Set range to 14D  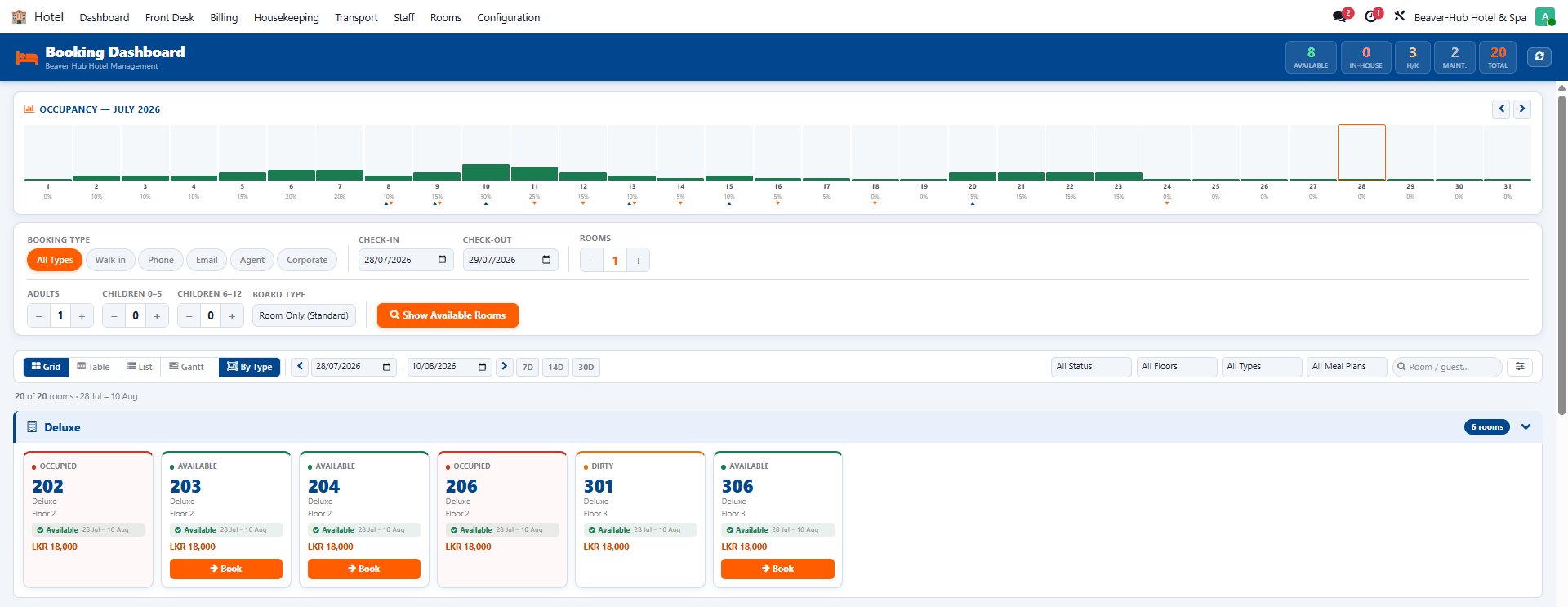[556, 368]
